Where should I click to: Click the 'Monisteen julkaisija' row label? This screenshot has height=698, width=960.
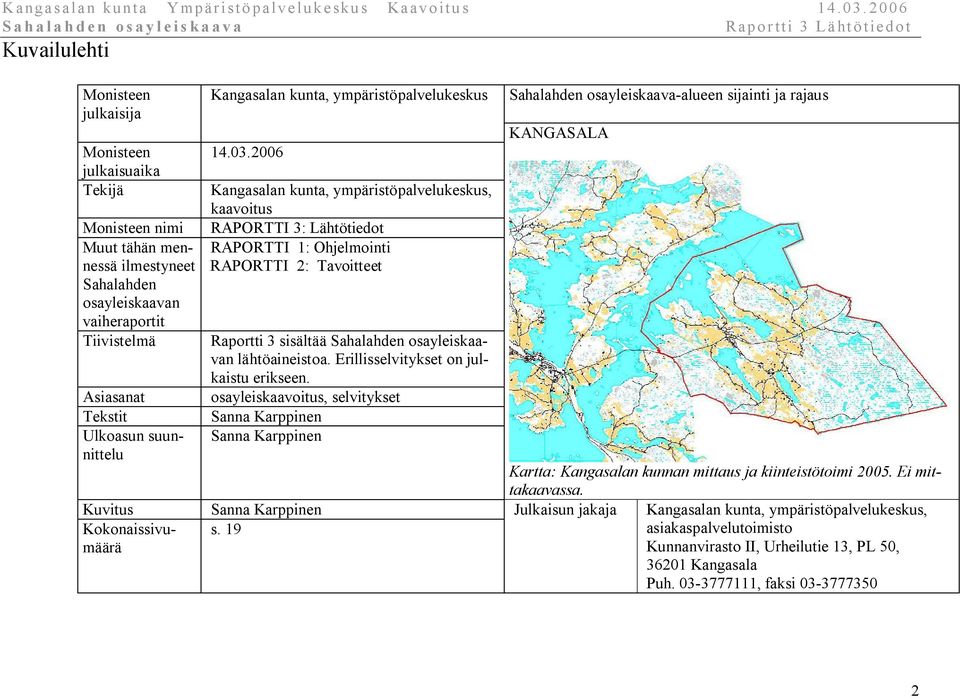tap(116, 104)
